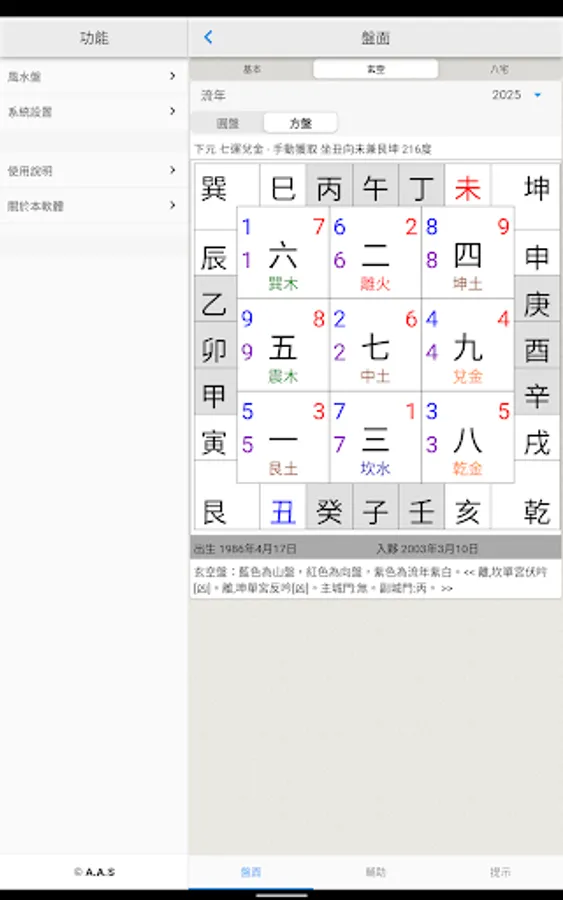Expand 系統設置 via its chevron
Screen dimensions: 563x900
pos(172,111)
